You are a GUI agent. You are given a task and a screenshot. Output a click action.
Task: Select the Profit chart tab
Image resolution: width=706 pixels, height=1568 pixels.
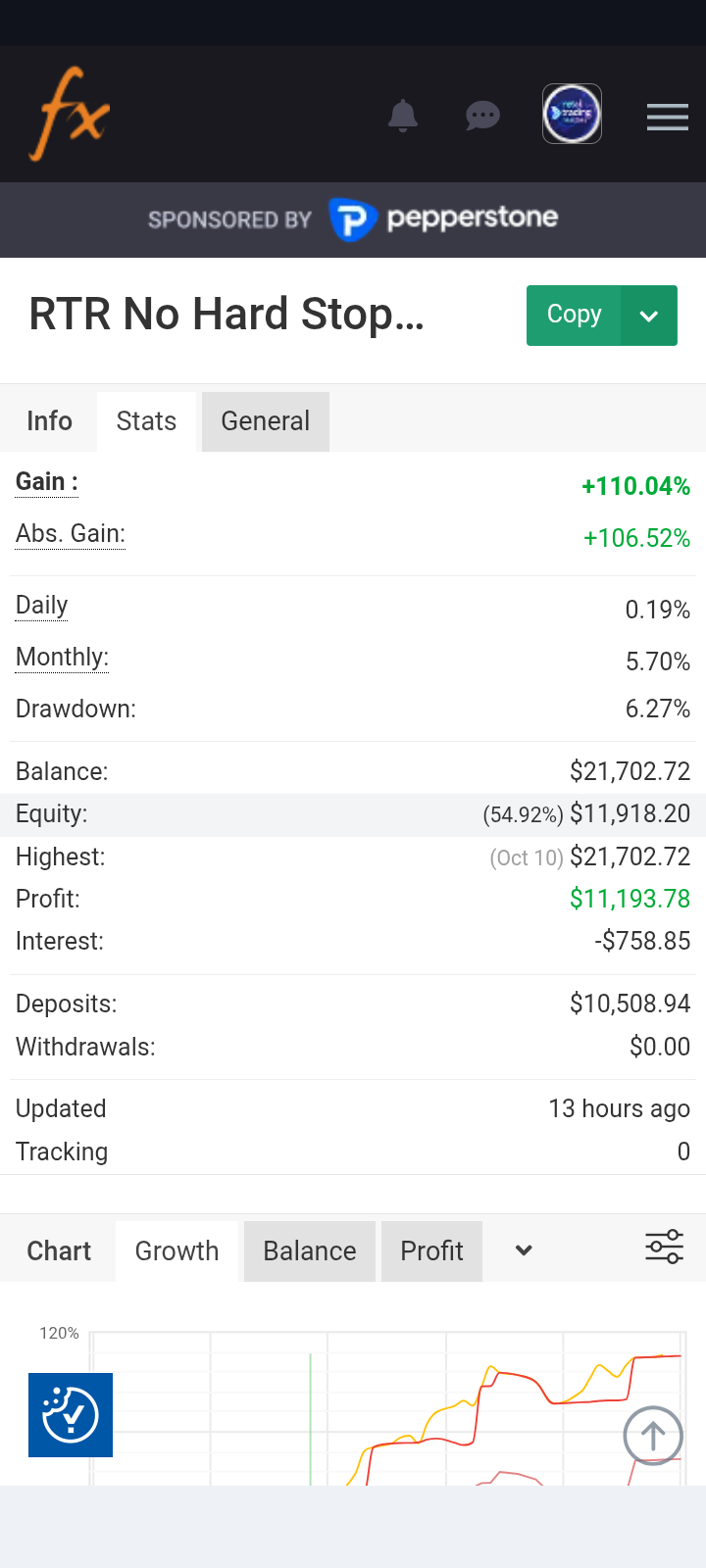[x=431, y=1251]
